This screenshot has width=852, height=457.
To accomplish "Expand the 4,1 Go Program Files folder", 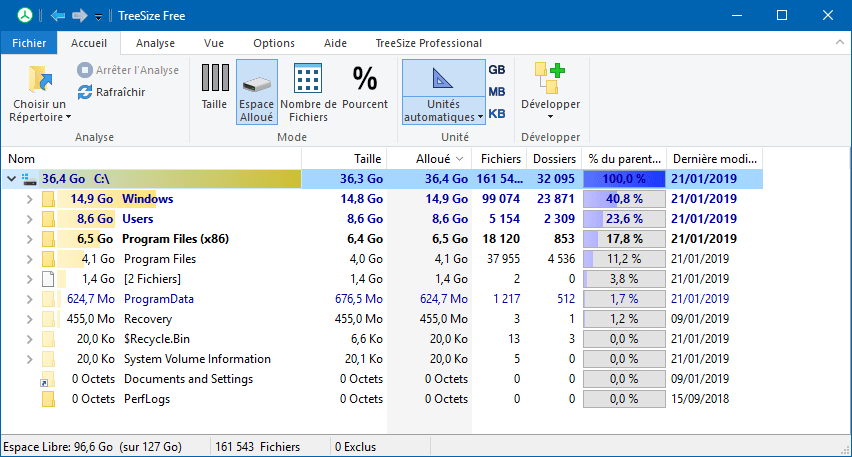I will (x=29, y=259).
